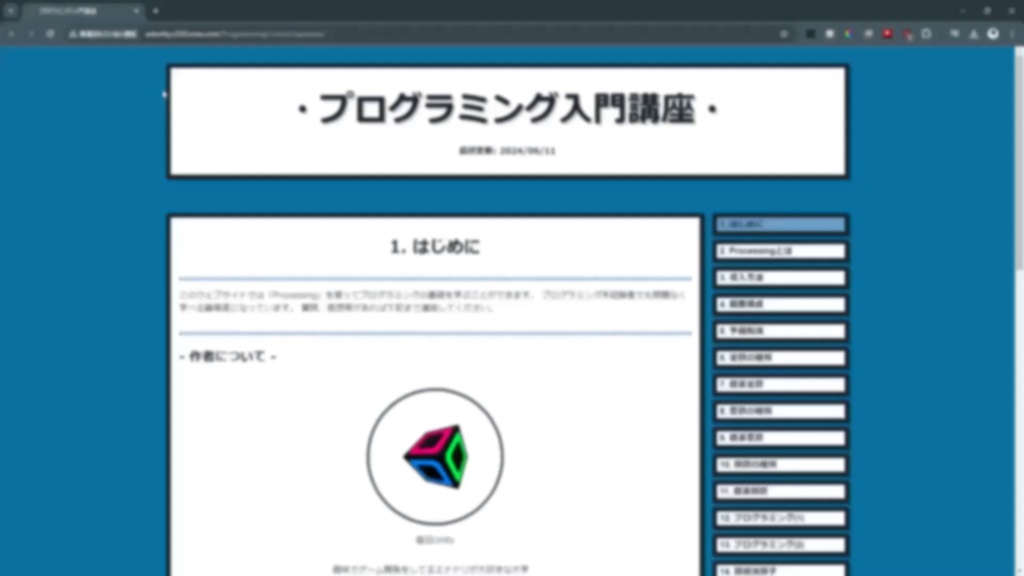Click the colorful cube author avatar image
Screen dimensions: 1024x576
[x=435, y=456]
